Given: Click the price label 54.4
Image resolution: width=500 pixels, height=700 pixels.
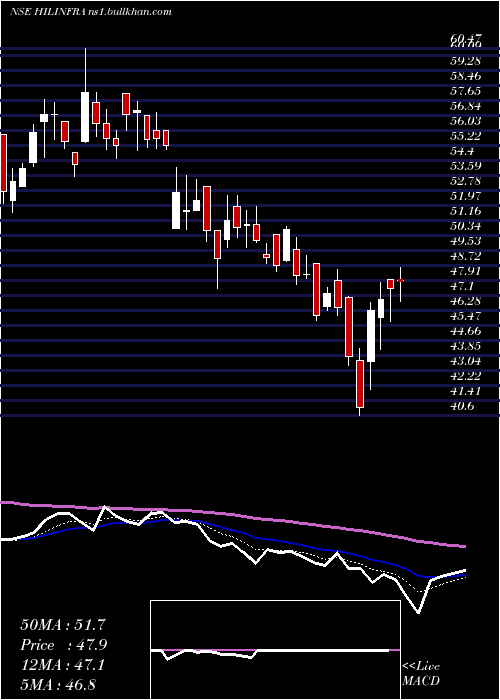Looking at the screenshot, I should pos(462,151).
